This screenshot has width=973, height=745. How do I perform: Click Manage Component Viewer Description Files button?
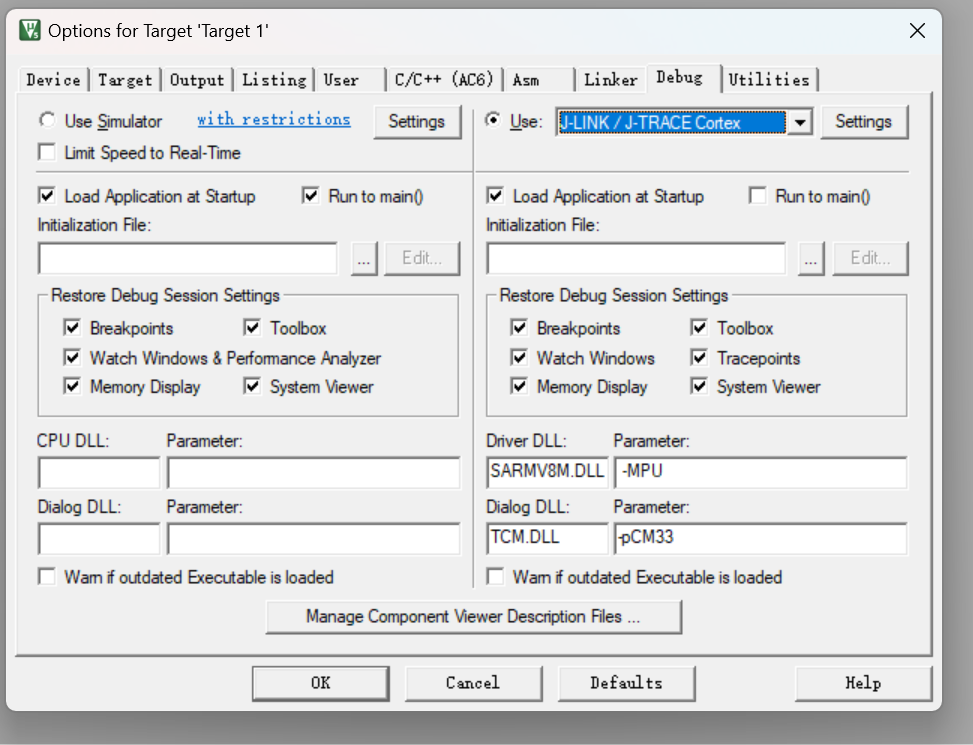[x=473, y=617]
